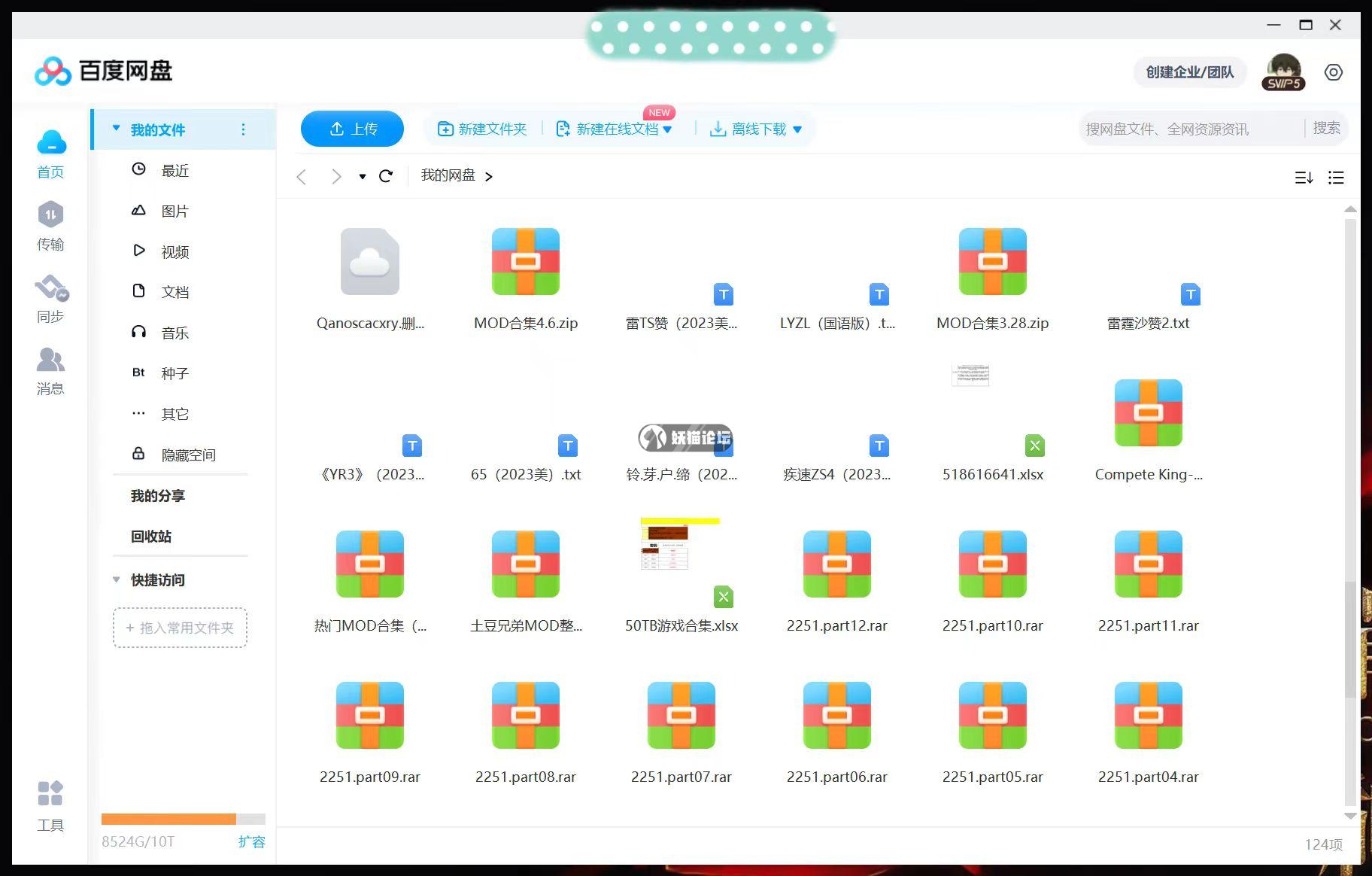
Task: Open the Home (首页) cloud icon
Action: point(51,143)
